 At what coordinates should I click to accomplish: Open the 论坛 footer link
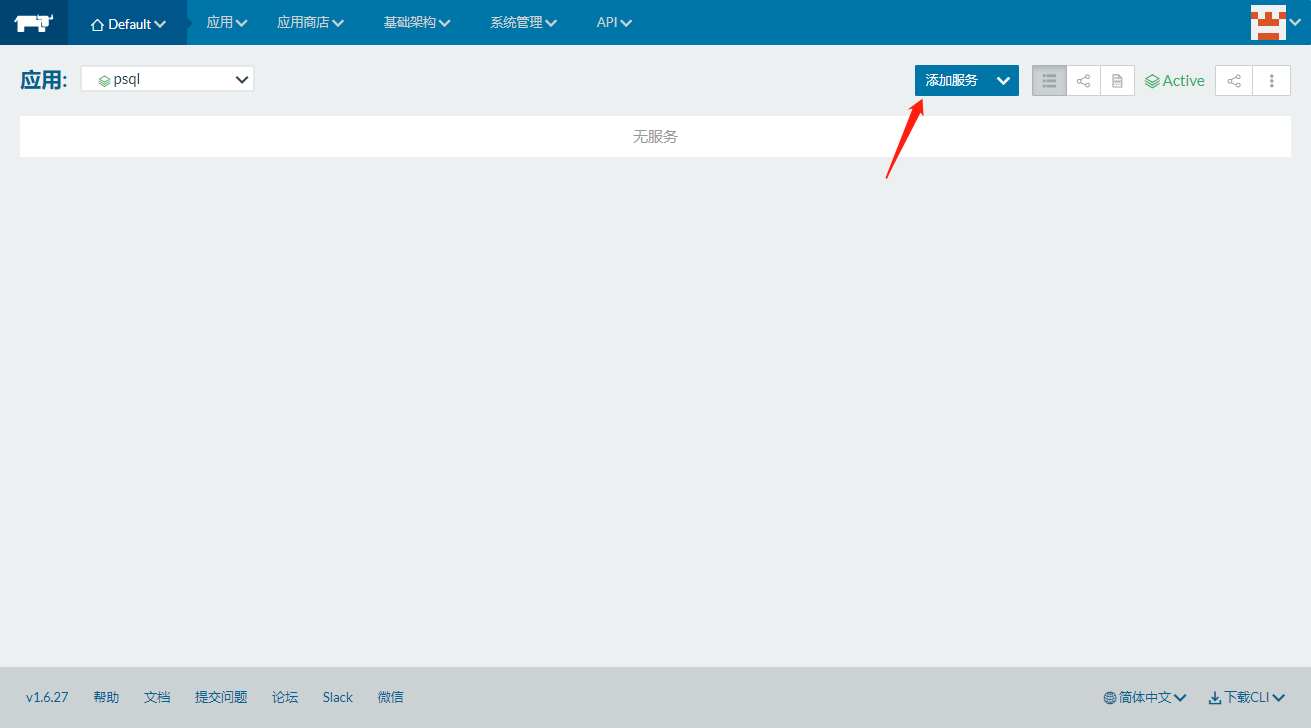point(285,697)
